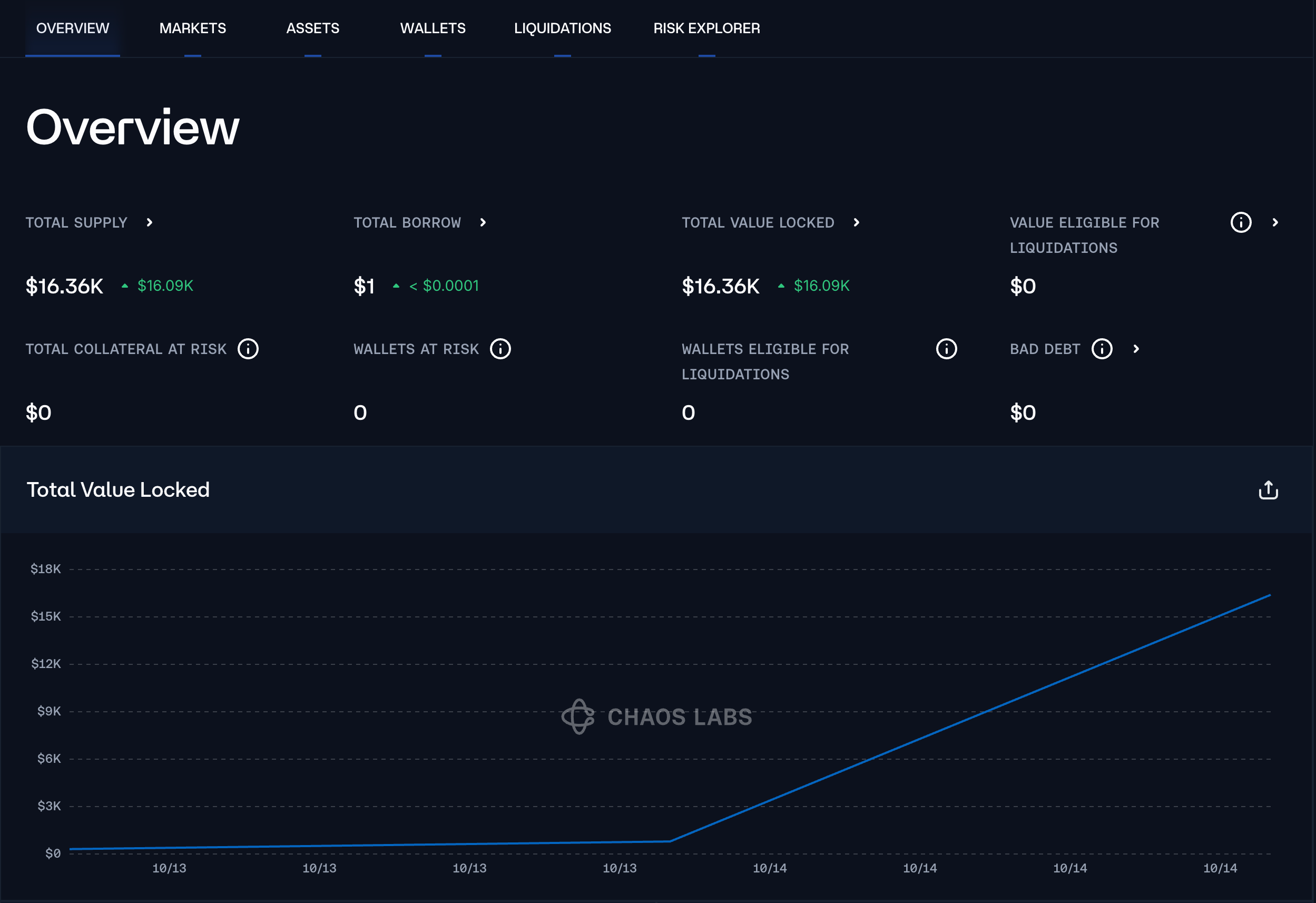1316x903 pixels.
Task: Click the Total Supply label link
Action: [x=76, y=222]
